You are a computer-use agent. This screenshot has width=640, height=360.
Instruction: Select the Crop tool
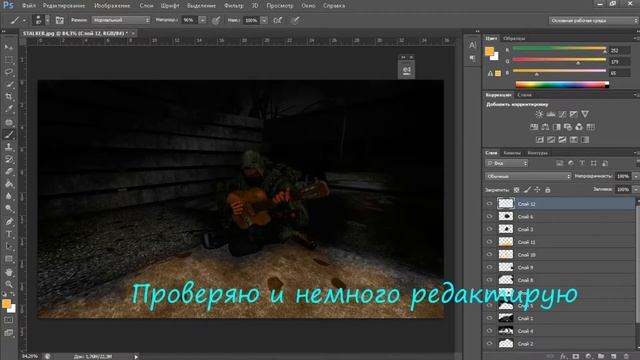click(9, 96)
